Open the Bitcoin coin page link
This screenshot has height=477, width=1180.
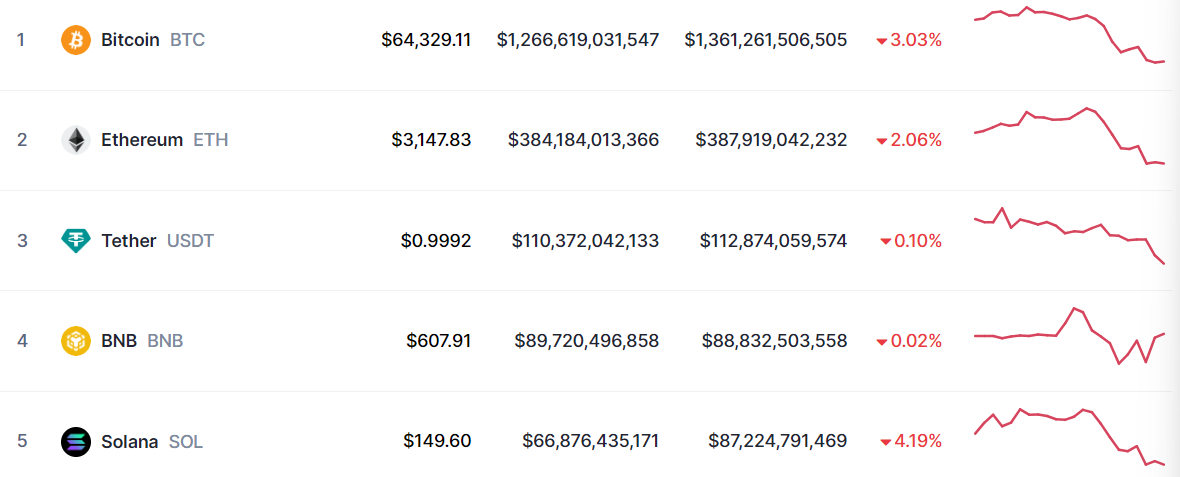pos(130,40)
